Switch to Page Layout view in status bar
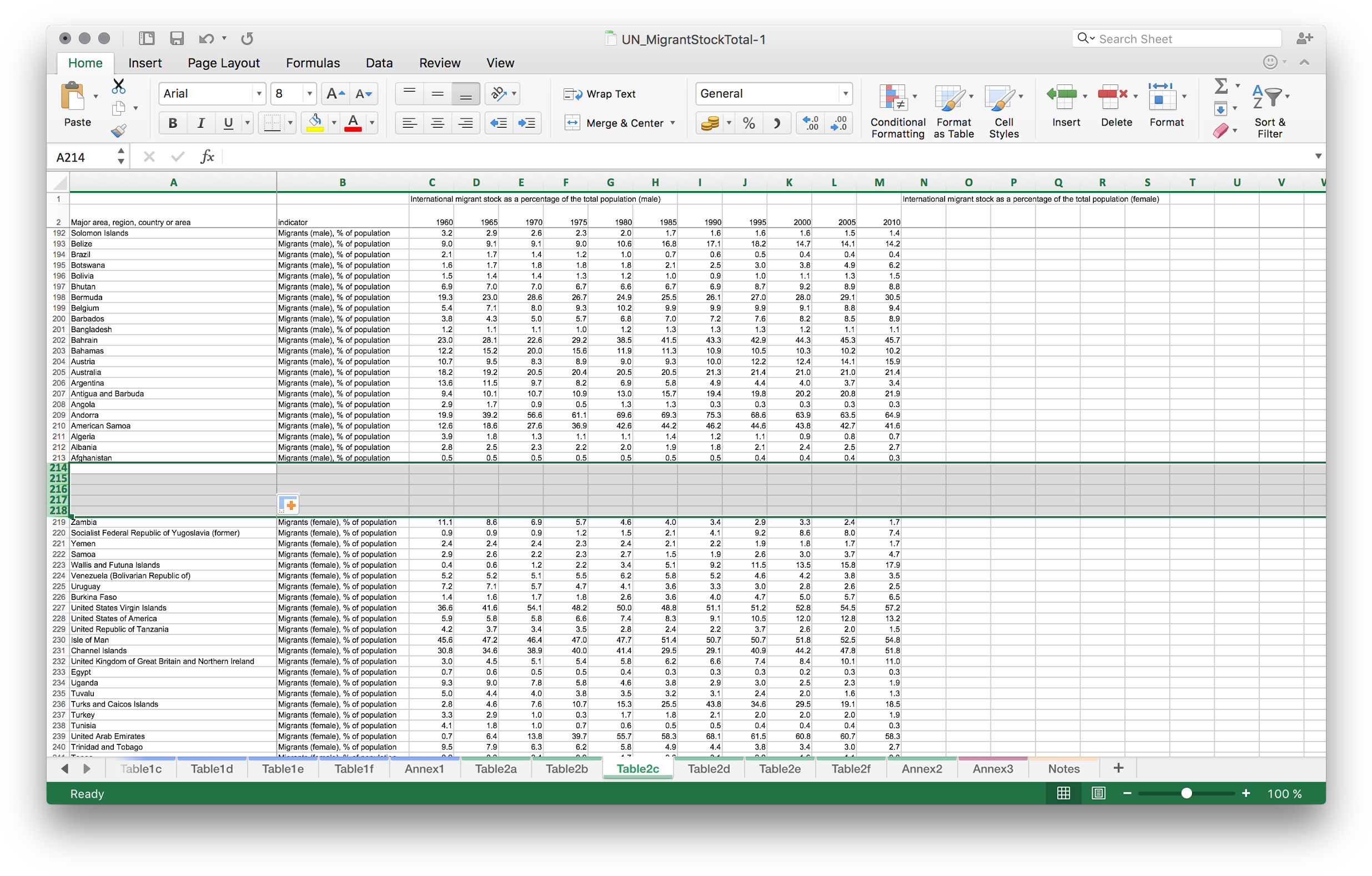This screenshot has height=876, width=1372. pyautogui.click(x=1098, y=793)
